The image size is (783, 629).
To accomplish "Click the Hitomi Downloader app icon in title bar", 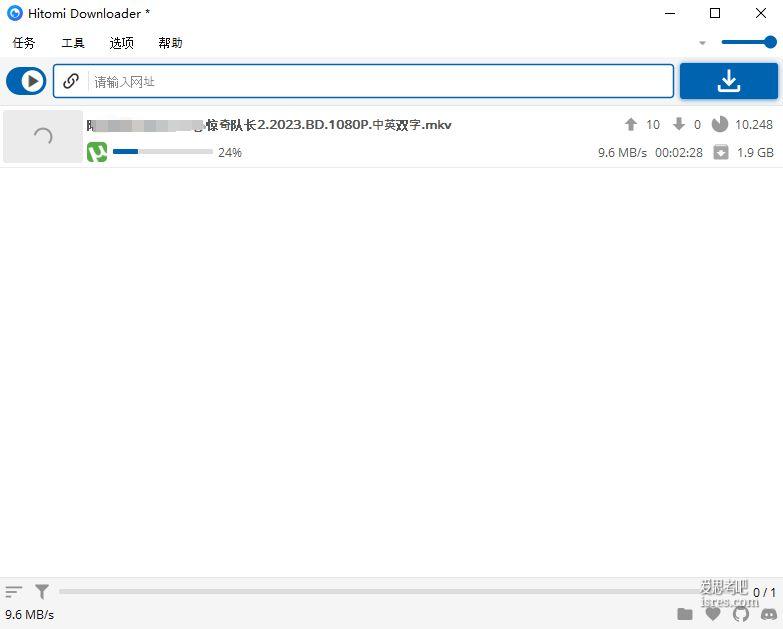I will [15, 13].
